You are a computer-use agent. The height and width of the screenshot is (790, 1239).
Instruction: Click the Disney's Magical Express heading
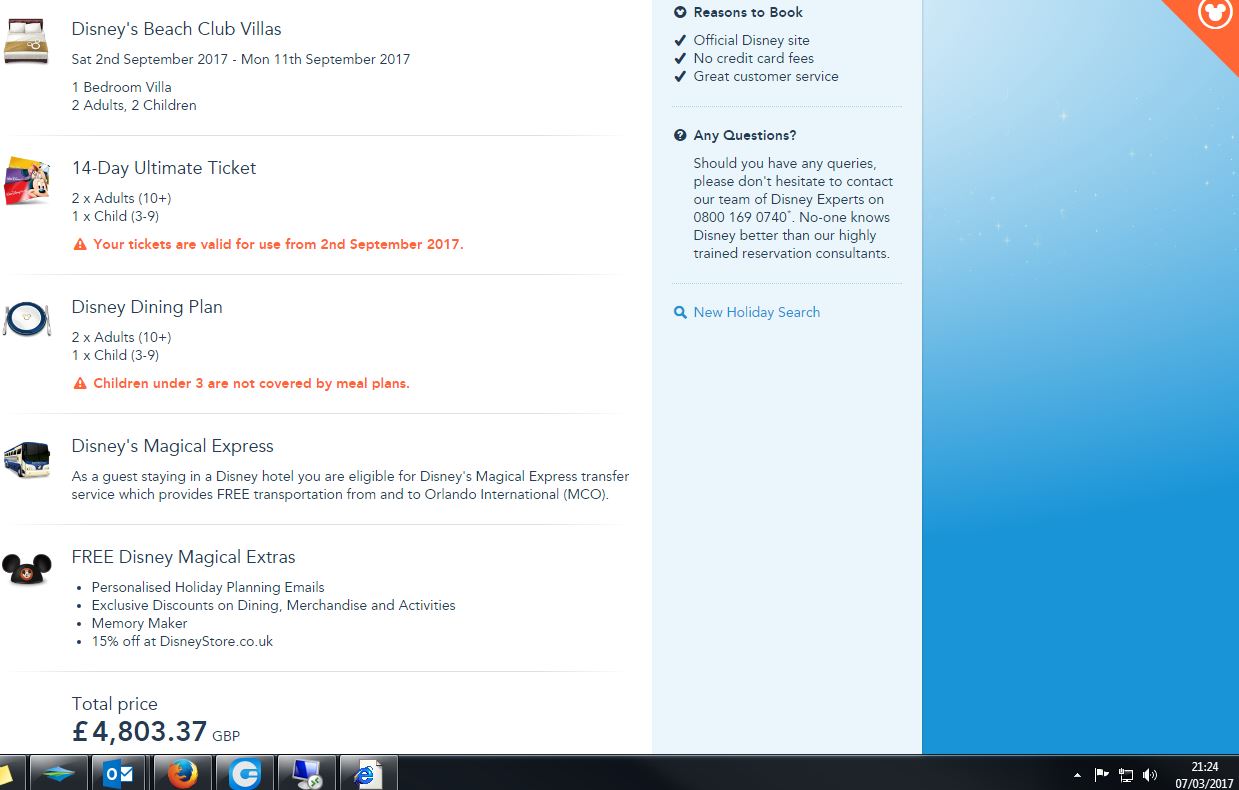click(172, 446)
